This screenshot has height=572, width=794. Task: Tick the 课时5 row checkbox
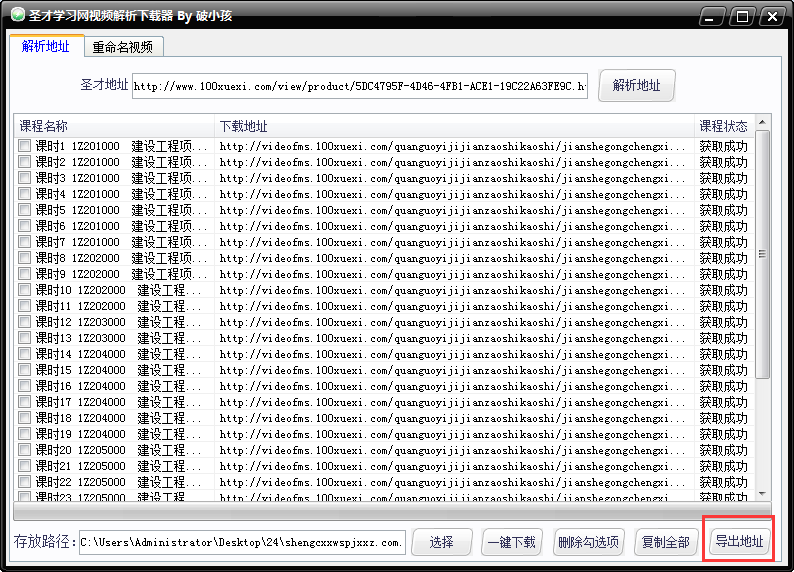[24, 210]
